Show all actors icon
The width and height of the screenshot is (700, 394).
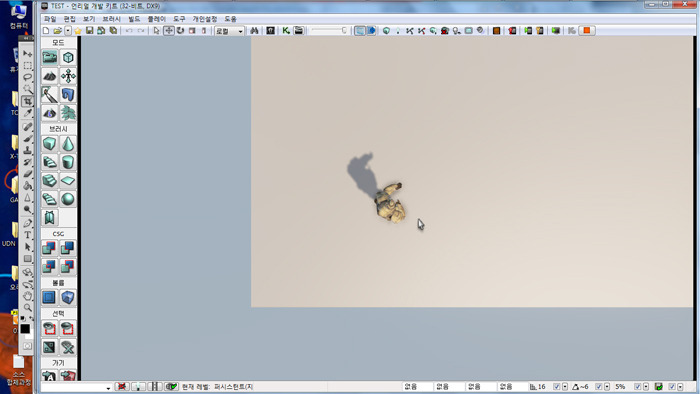point(68,347)
